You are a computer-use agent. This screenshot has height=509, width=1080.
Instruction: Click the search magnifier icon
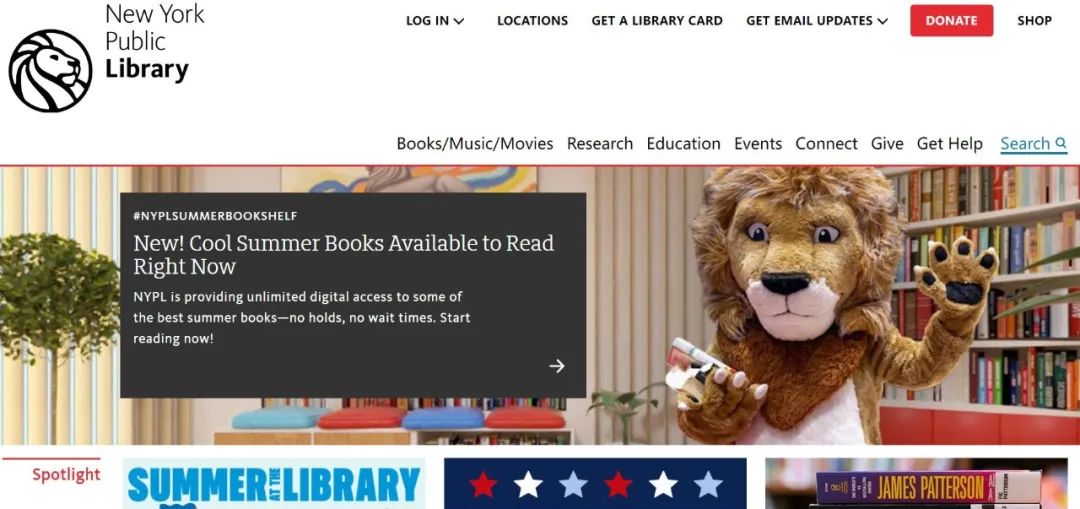tap(1061, 143)
